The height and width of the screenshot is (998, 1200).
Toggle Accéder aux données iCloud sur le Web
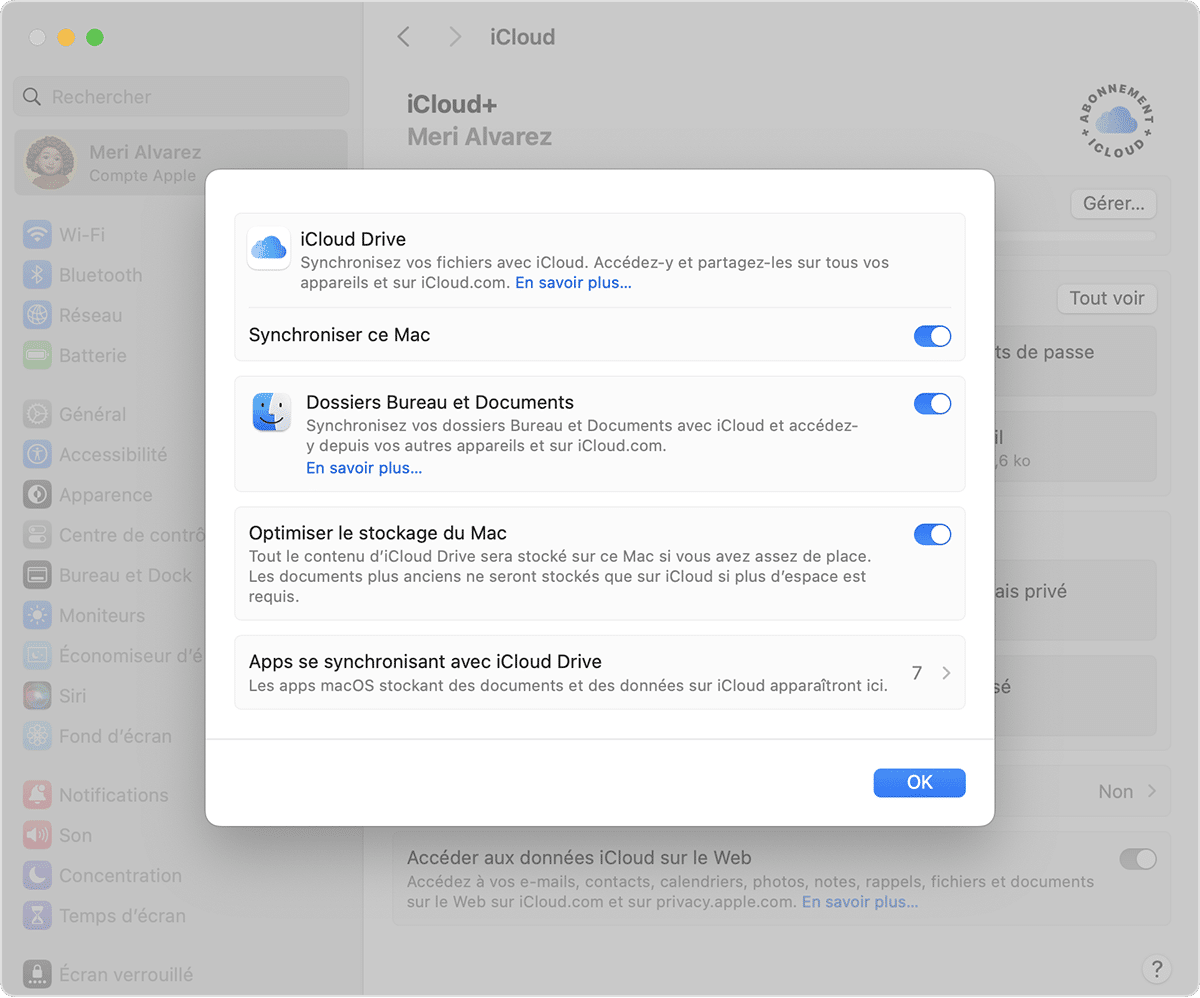(1138, 859)
